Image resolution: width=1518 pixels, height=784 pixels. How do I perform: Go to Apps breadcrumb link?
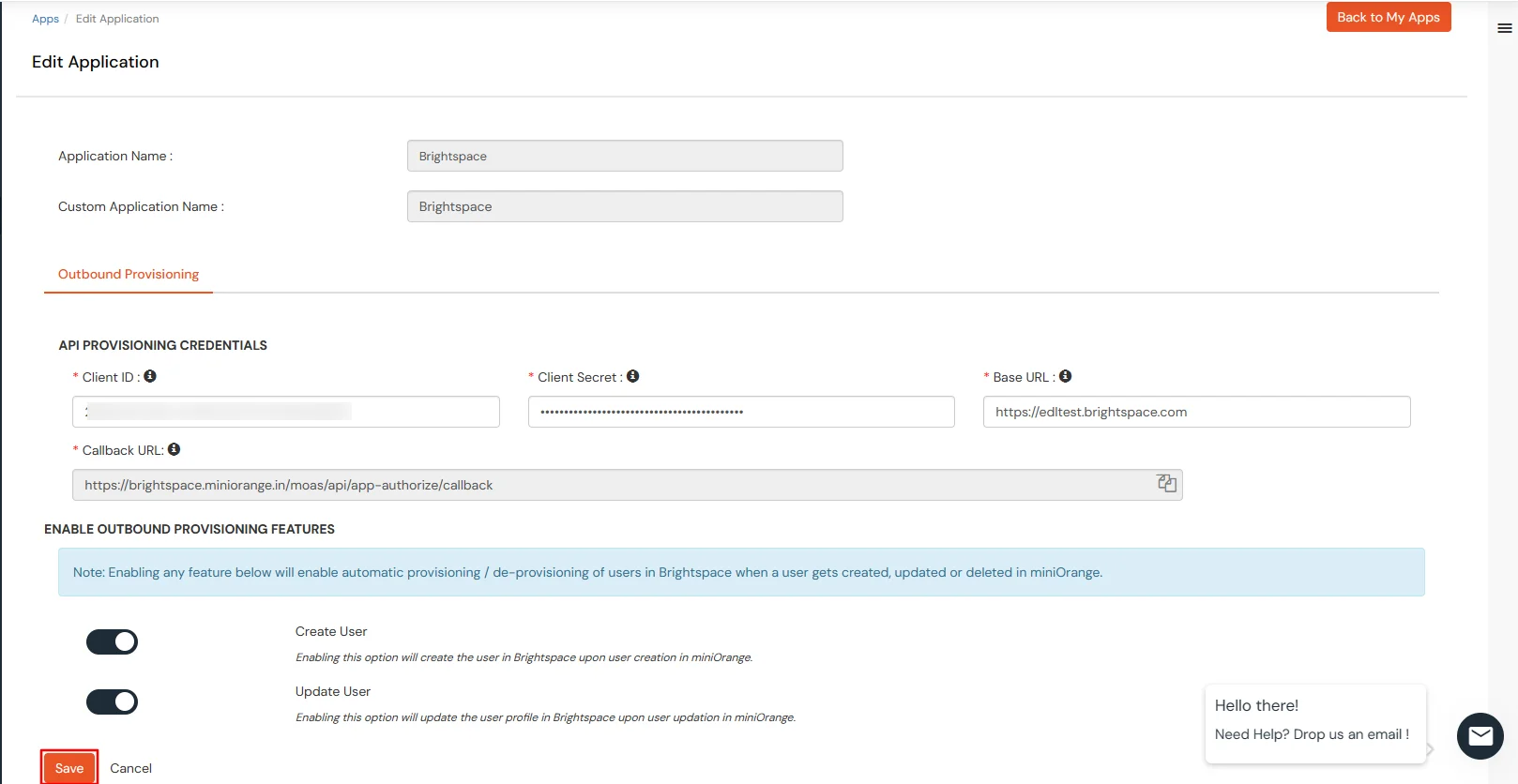45,19
